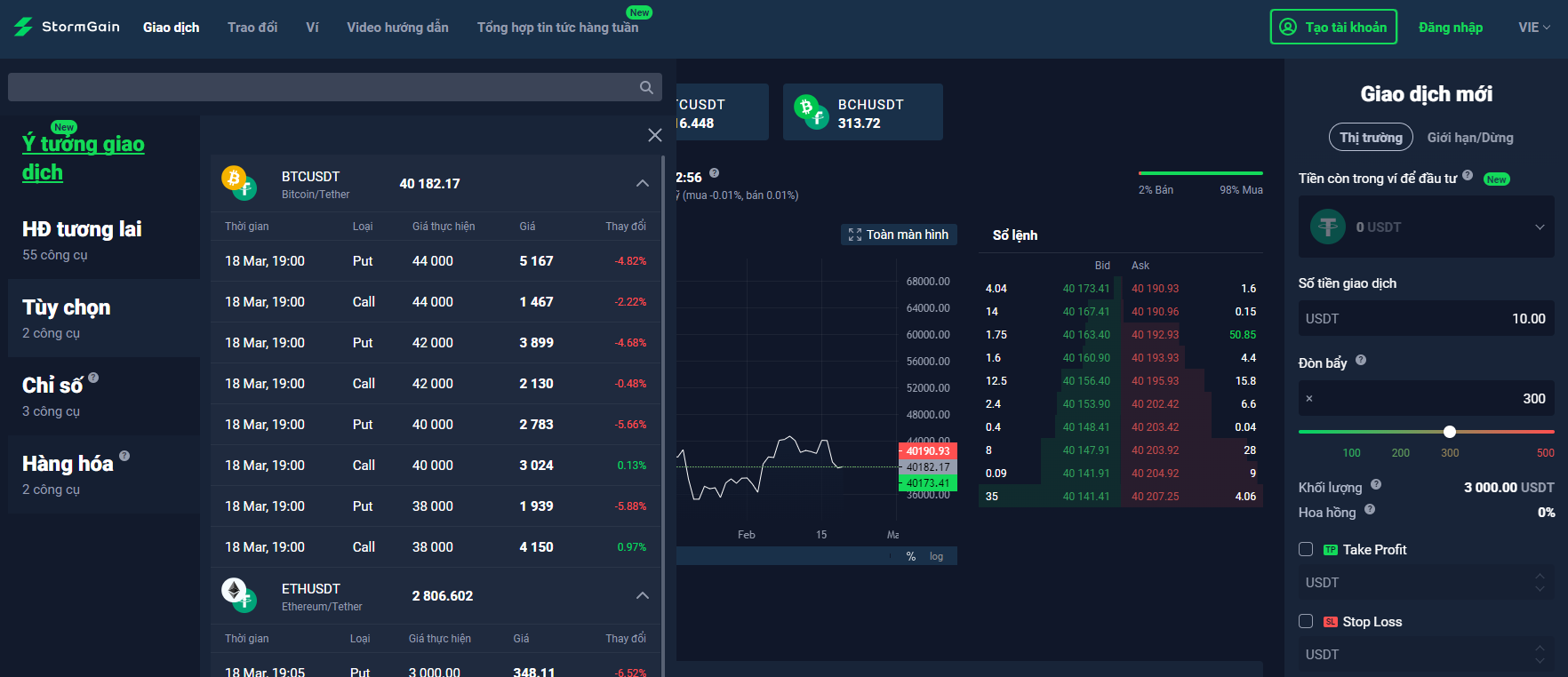
Task: Click the fullscreen icon in Toàn màn hình
Action: tap(855, 235)
